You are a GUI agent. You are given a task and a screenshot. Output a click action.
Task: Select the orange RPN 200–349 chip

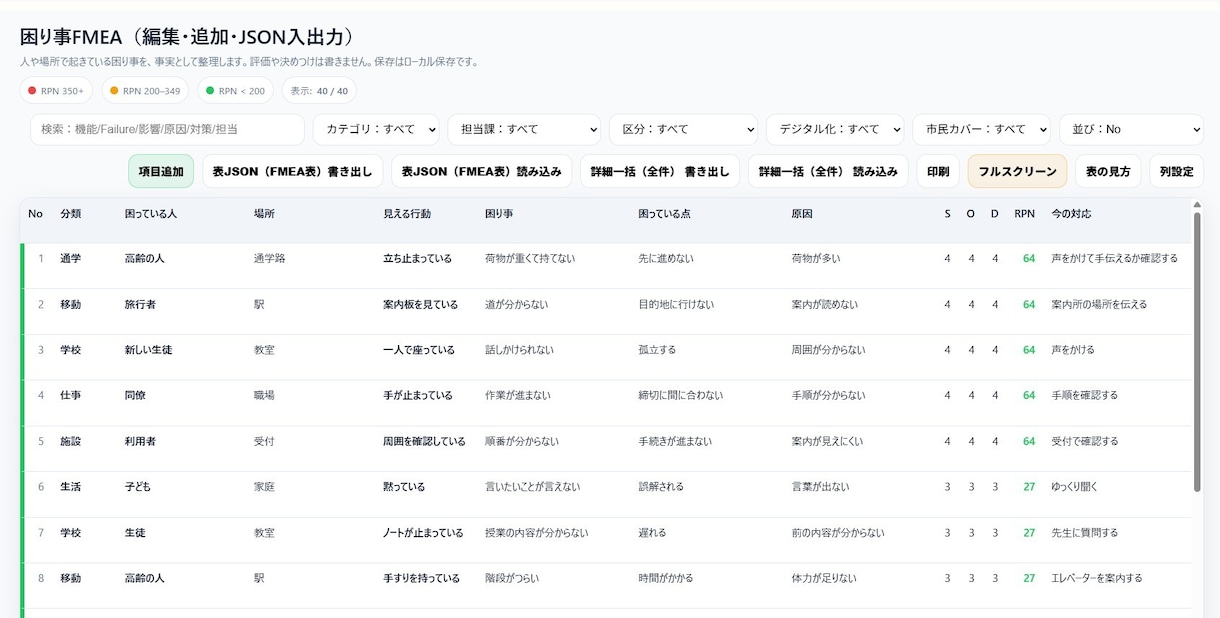coord(145,91)
